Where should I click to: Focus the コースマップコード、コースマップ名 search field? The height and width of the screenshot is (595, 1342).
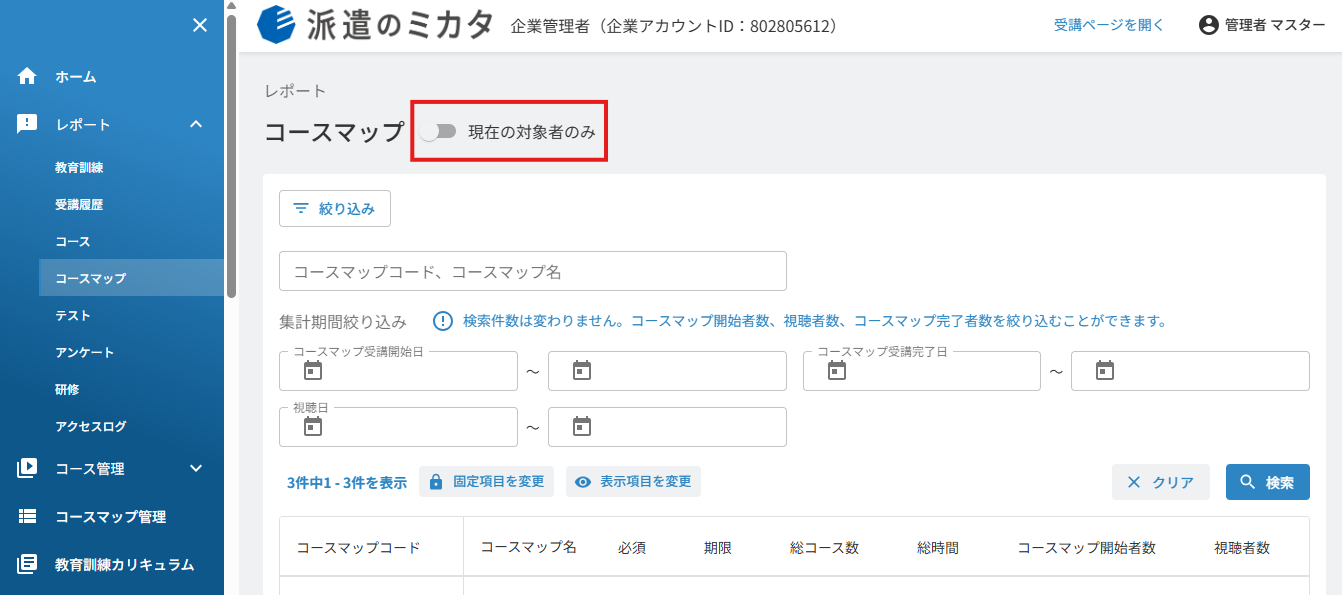[x=533, y=271]
